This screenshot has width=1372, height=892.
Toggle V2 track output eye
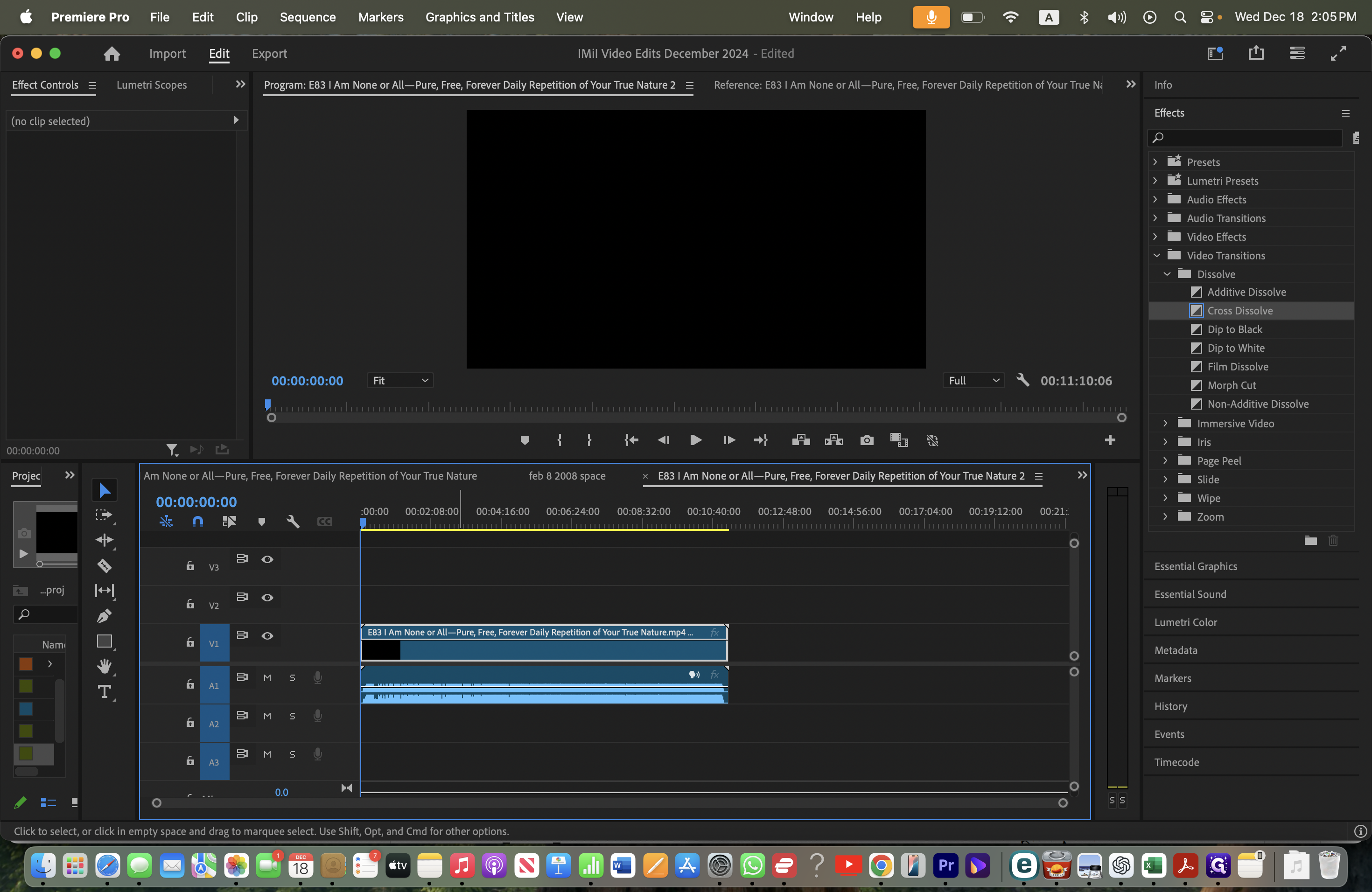pyautogui.click(x=267, y=598)
